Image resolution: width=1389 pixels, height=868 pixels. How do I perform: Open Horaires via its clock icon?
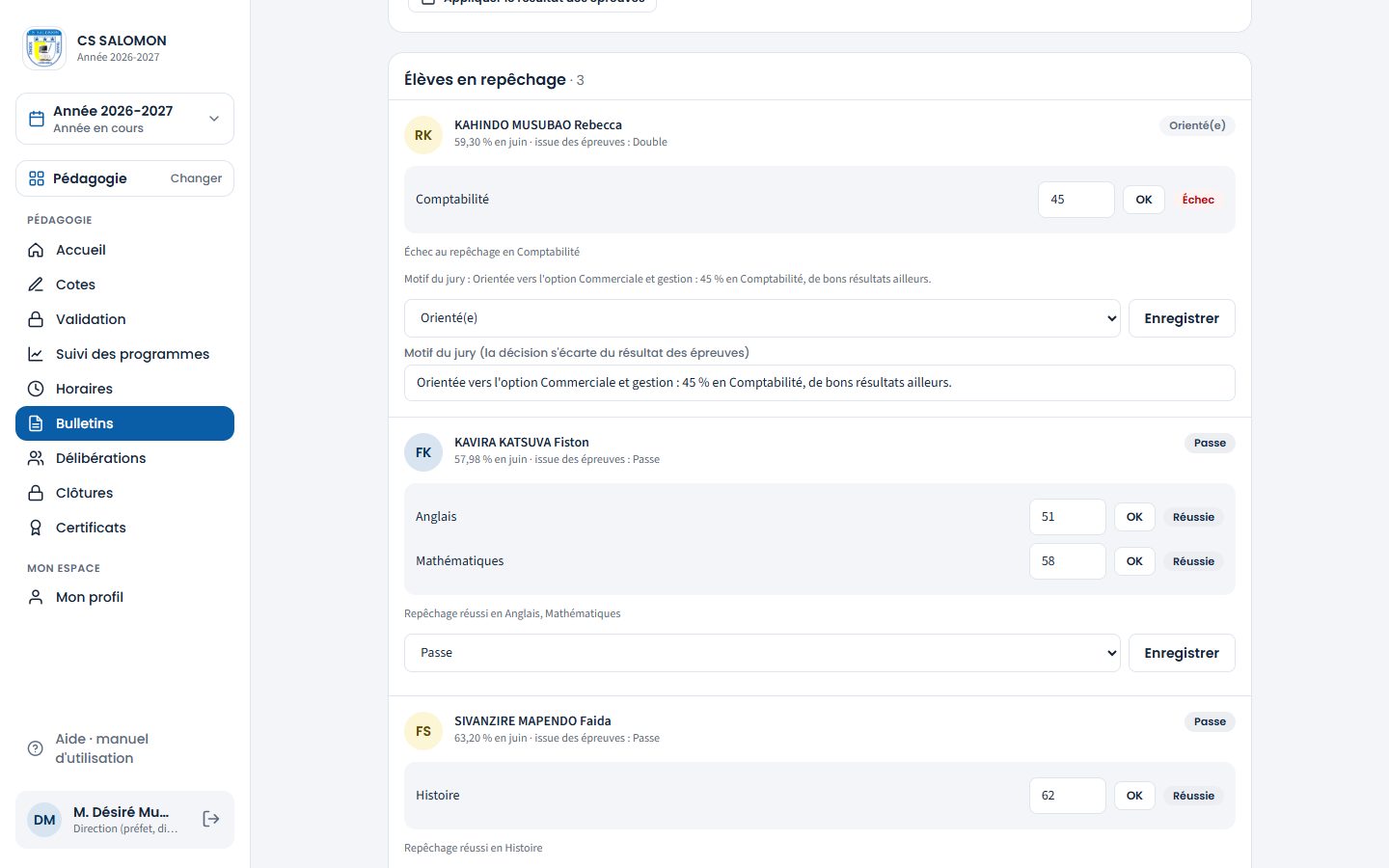pyautogui.click(x=36, y=389)
